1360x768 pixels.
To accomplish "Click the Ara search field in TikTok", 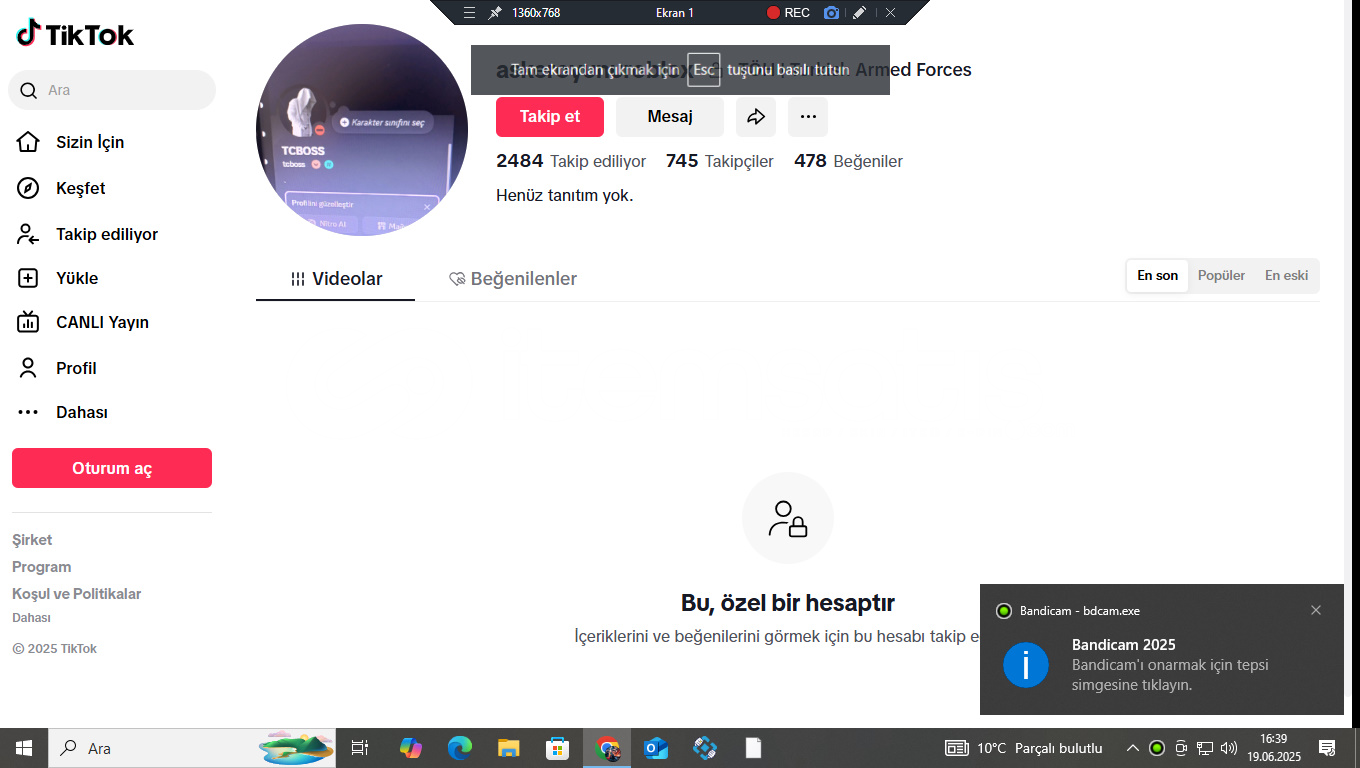I will click(x=112, y=90).
